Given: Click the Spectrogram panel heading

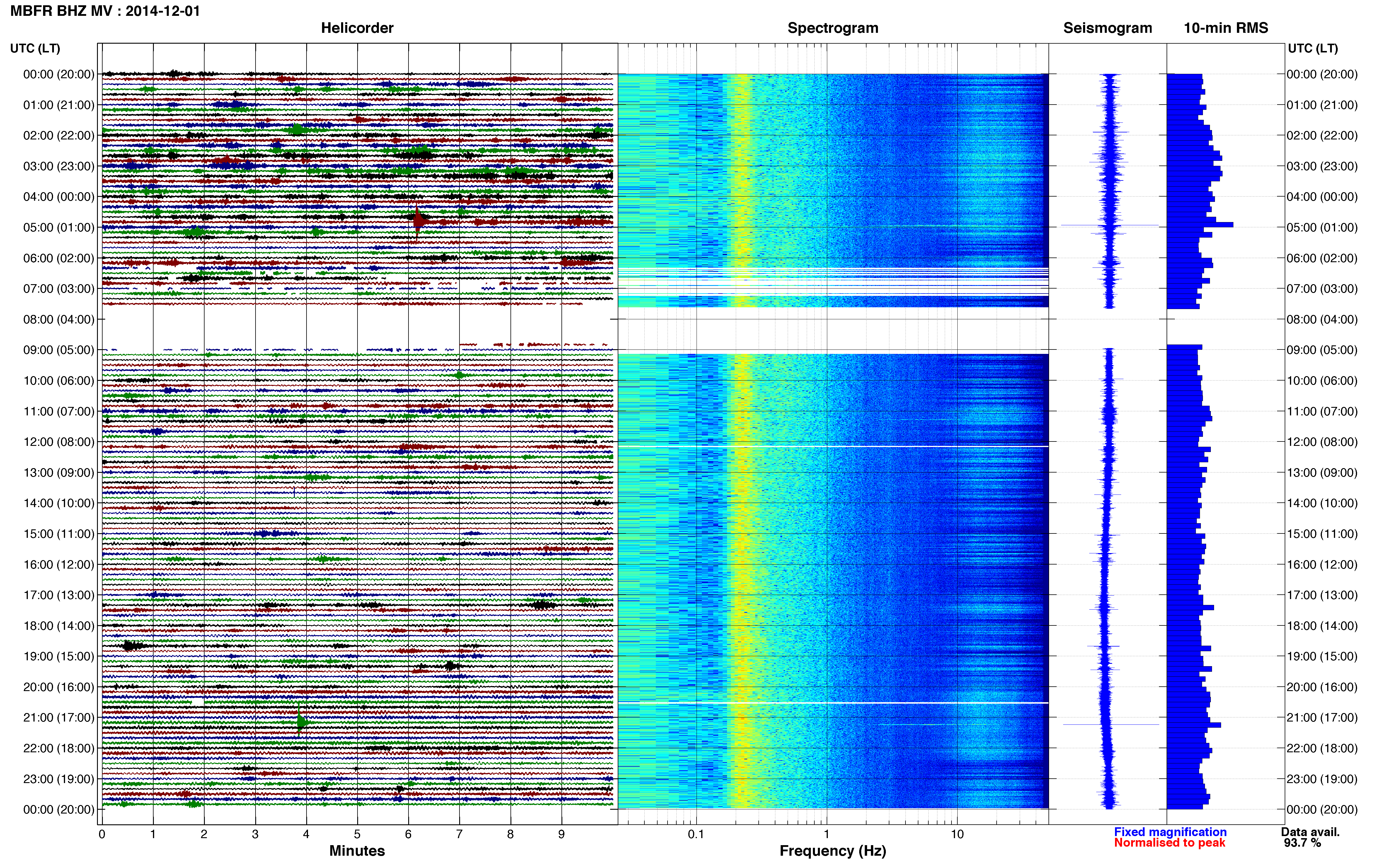Looking at the screenshot, I should coord(833,28).
